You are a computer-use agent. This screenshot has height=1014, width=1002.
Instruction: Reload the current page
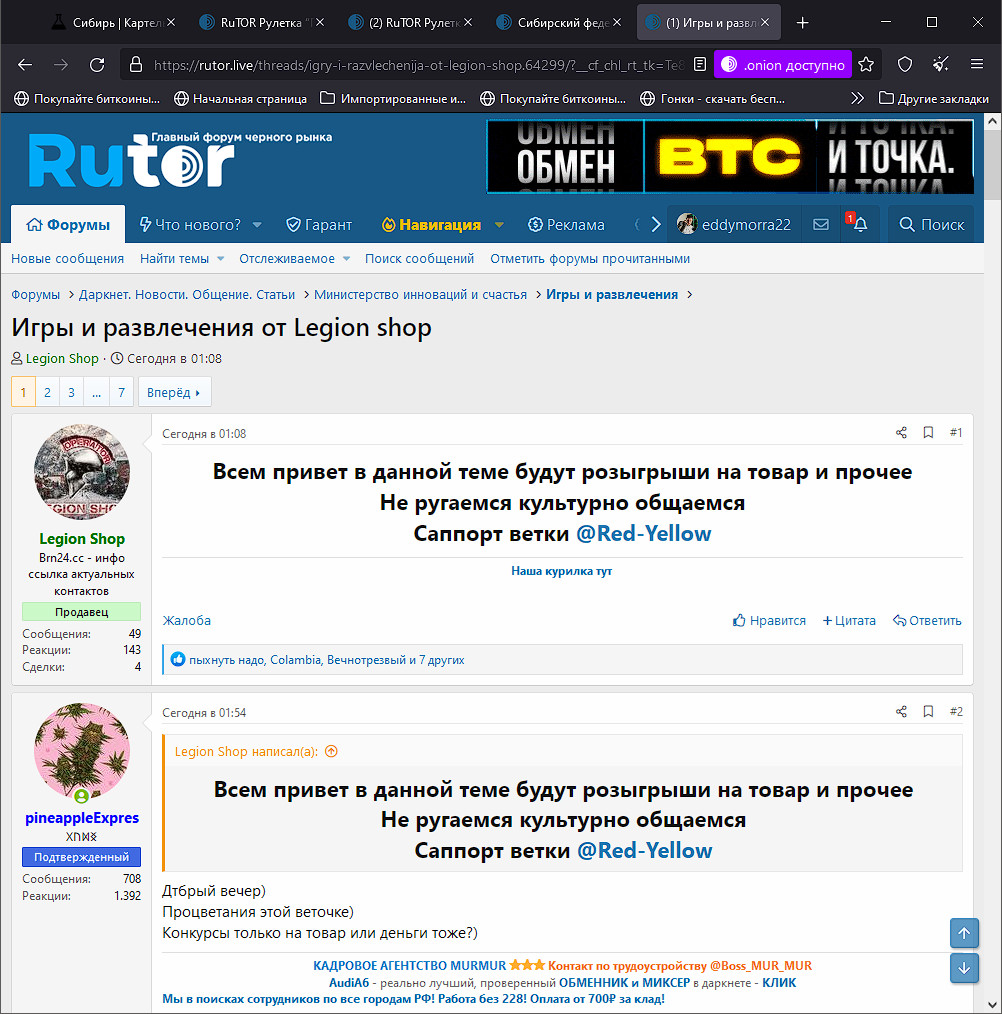[97, 65]
